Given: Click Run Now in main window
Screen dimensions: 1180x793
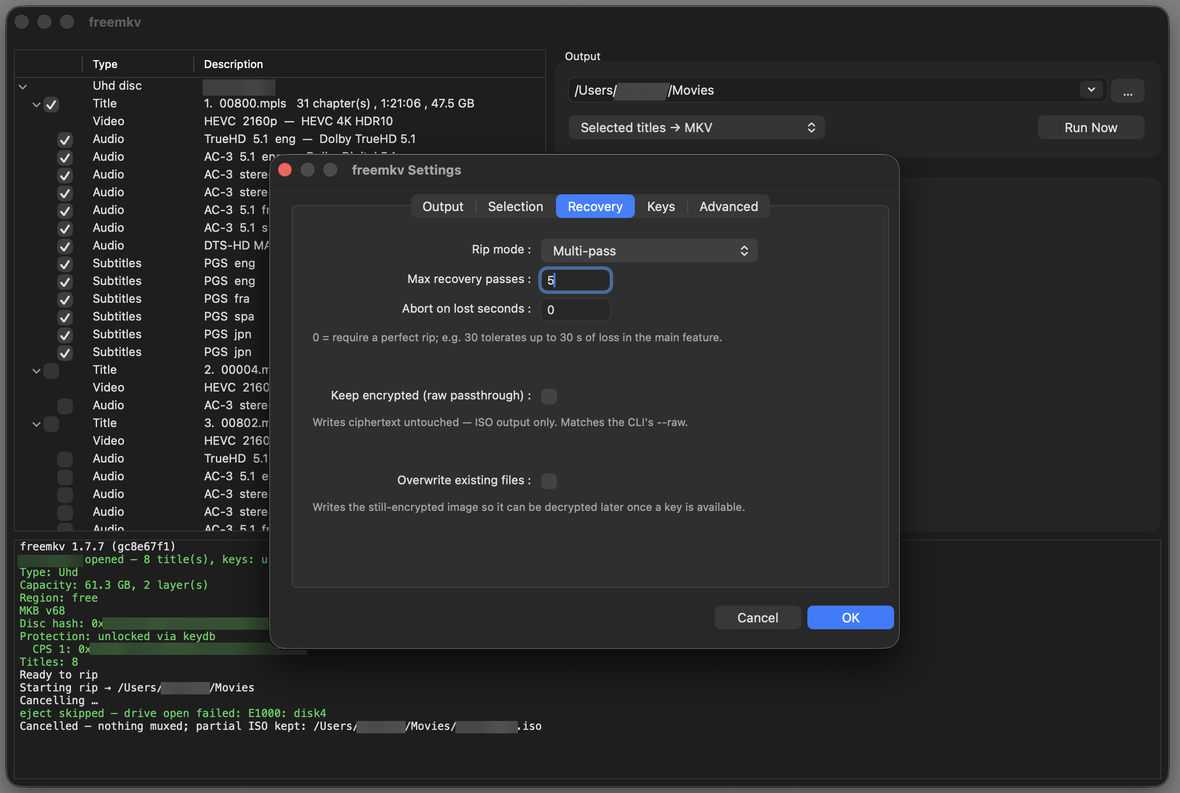Looking at the screenshot, I should click(1090, 127).
